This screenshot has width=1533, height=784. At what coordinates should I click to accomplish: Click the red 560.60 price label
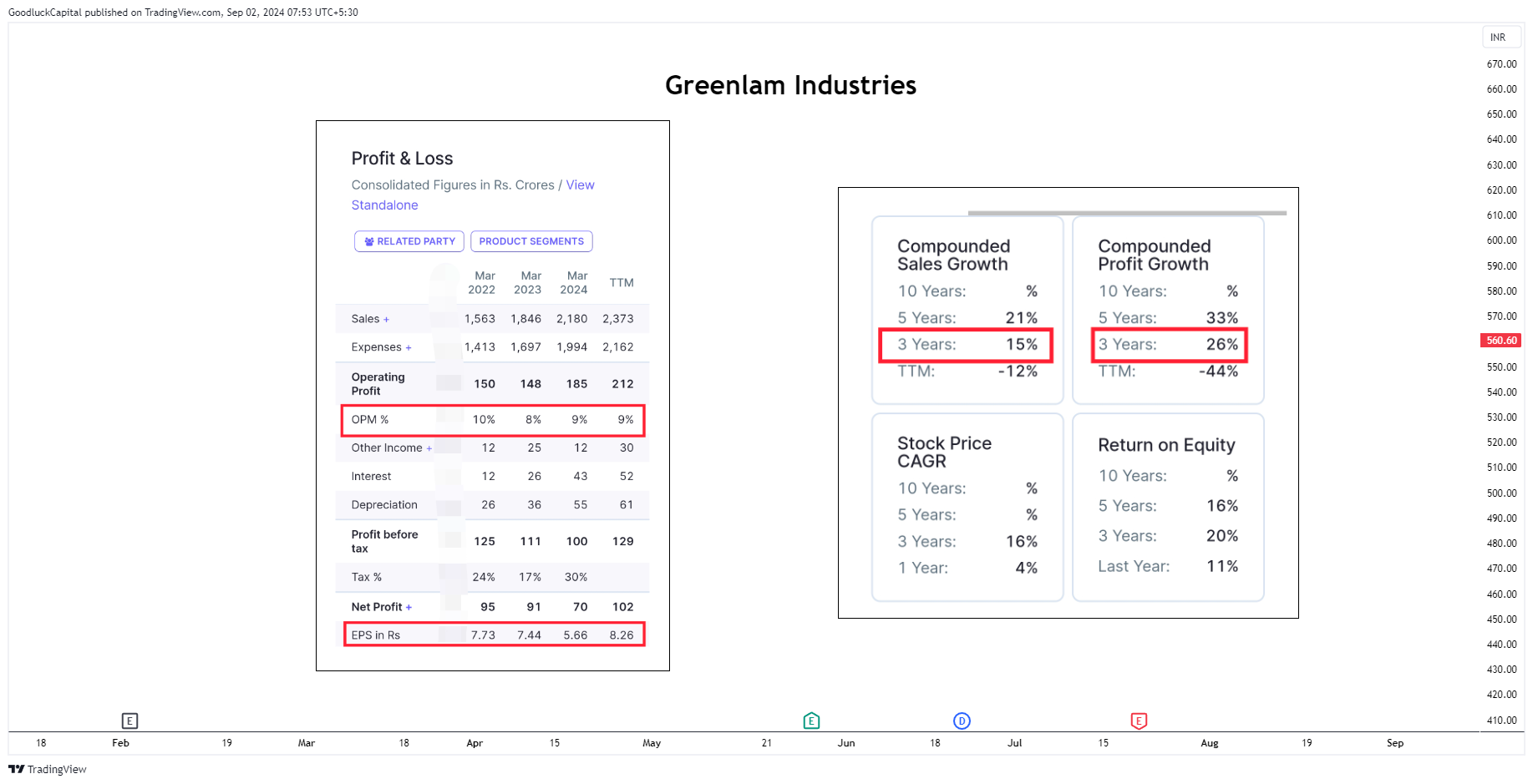pyautogui.click(x=1501, y=341)
